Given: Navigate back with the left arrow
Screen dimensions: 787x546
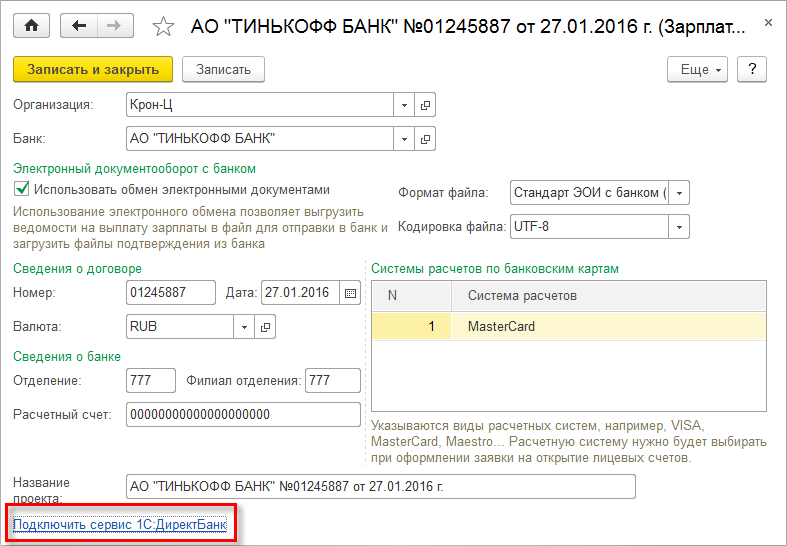Looking at the screenshot, I should click(x=79, y=25).
